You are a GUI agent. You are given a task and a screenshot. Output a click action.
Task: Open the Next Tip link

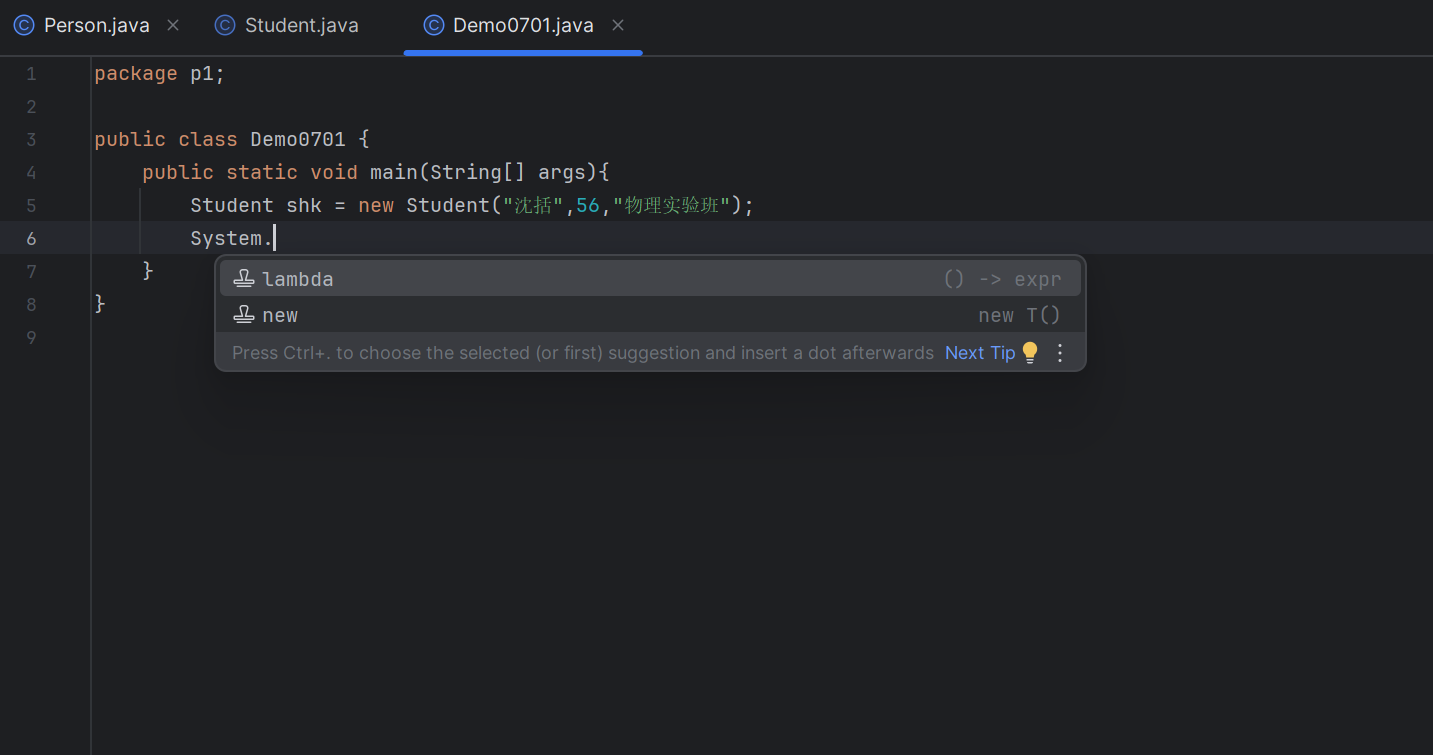(x=978, y=352)
